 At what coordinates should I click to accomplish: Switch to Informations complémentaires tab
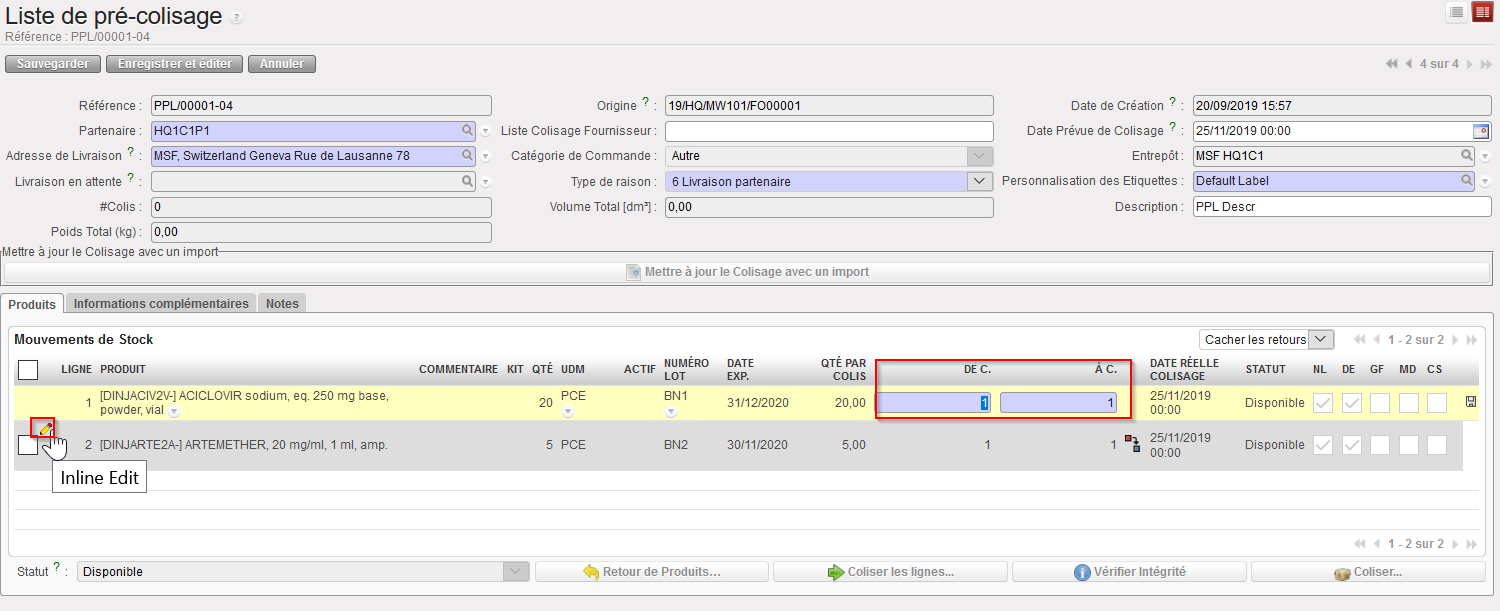tap(161, 304)
